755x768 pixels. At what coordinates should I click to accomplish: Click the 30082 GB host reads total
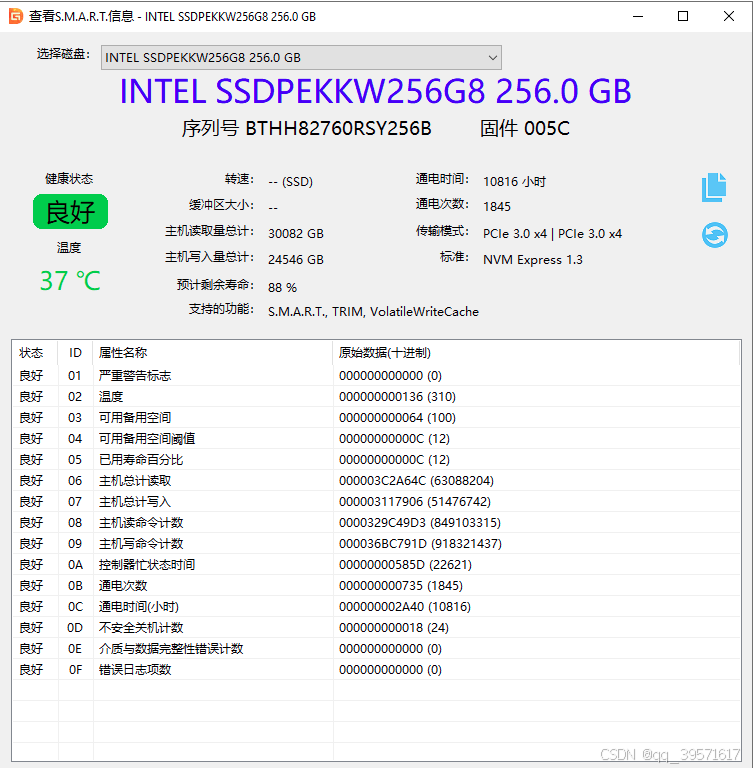295,234
